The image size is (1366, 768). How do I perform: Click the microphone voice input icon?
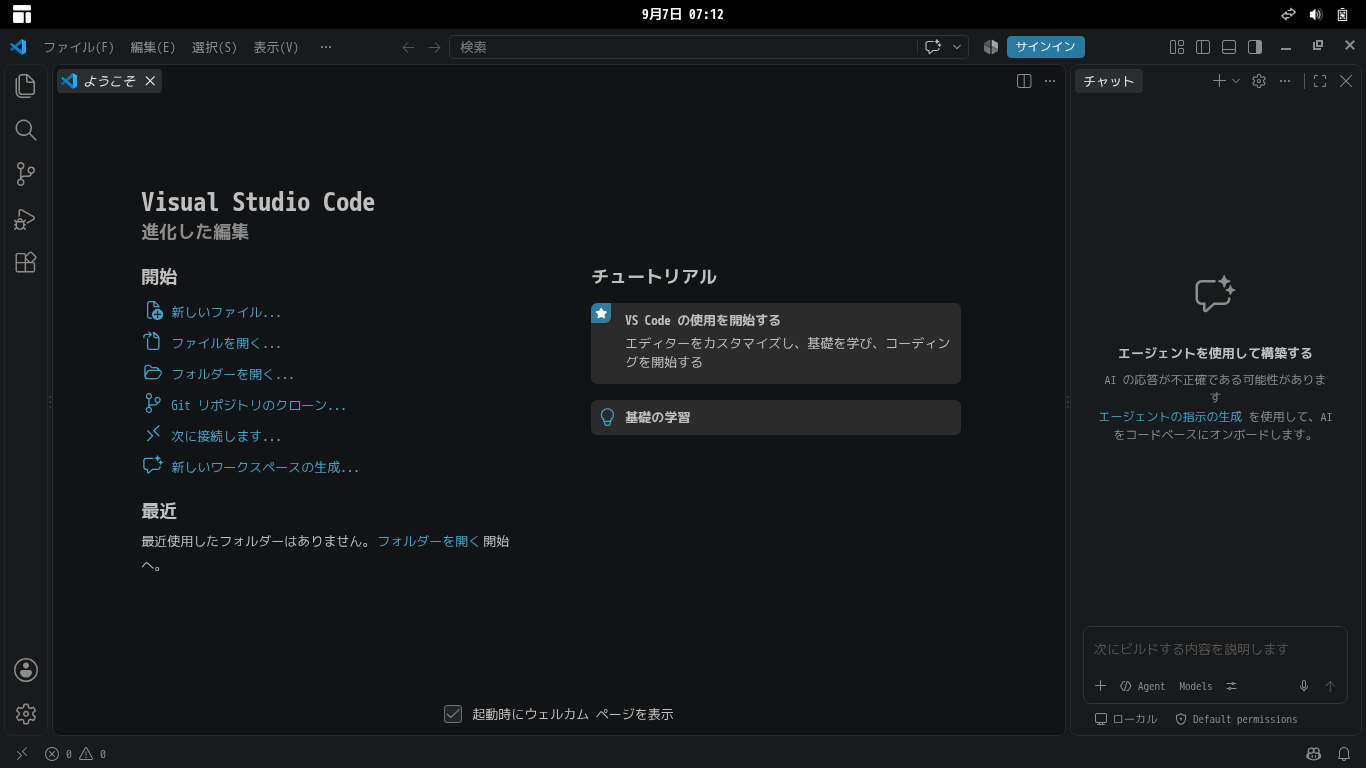[x=1304, y=686]
